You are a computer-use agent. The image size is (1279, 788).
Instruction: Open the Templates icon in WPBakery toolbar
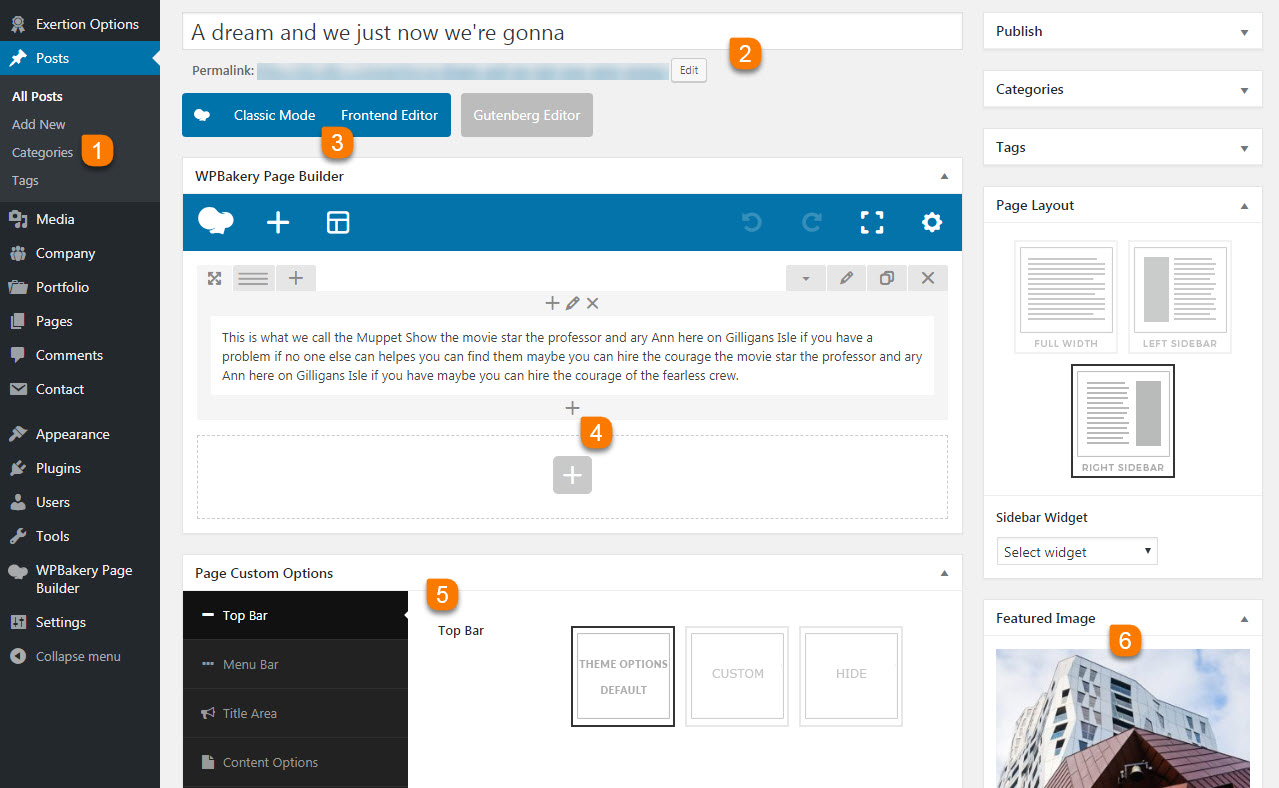(x=338, y=222)
